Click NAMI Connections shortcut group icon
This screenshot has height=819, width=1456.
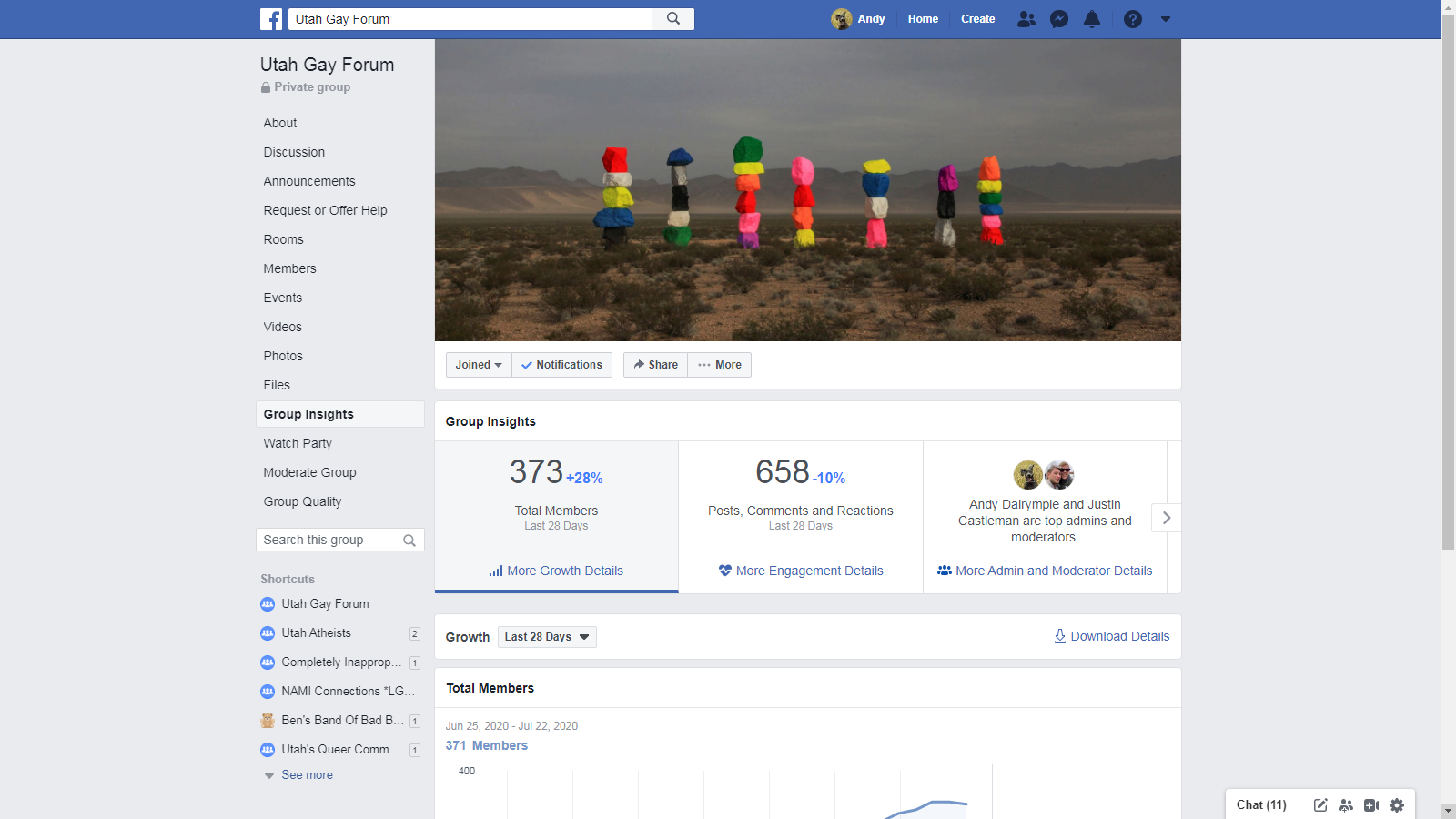pyautogui.click(x=268, y=692)
